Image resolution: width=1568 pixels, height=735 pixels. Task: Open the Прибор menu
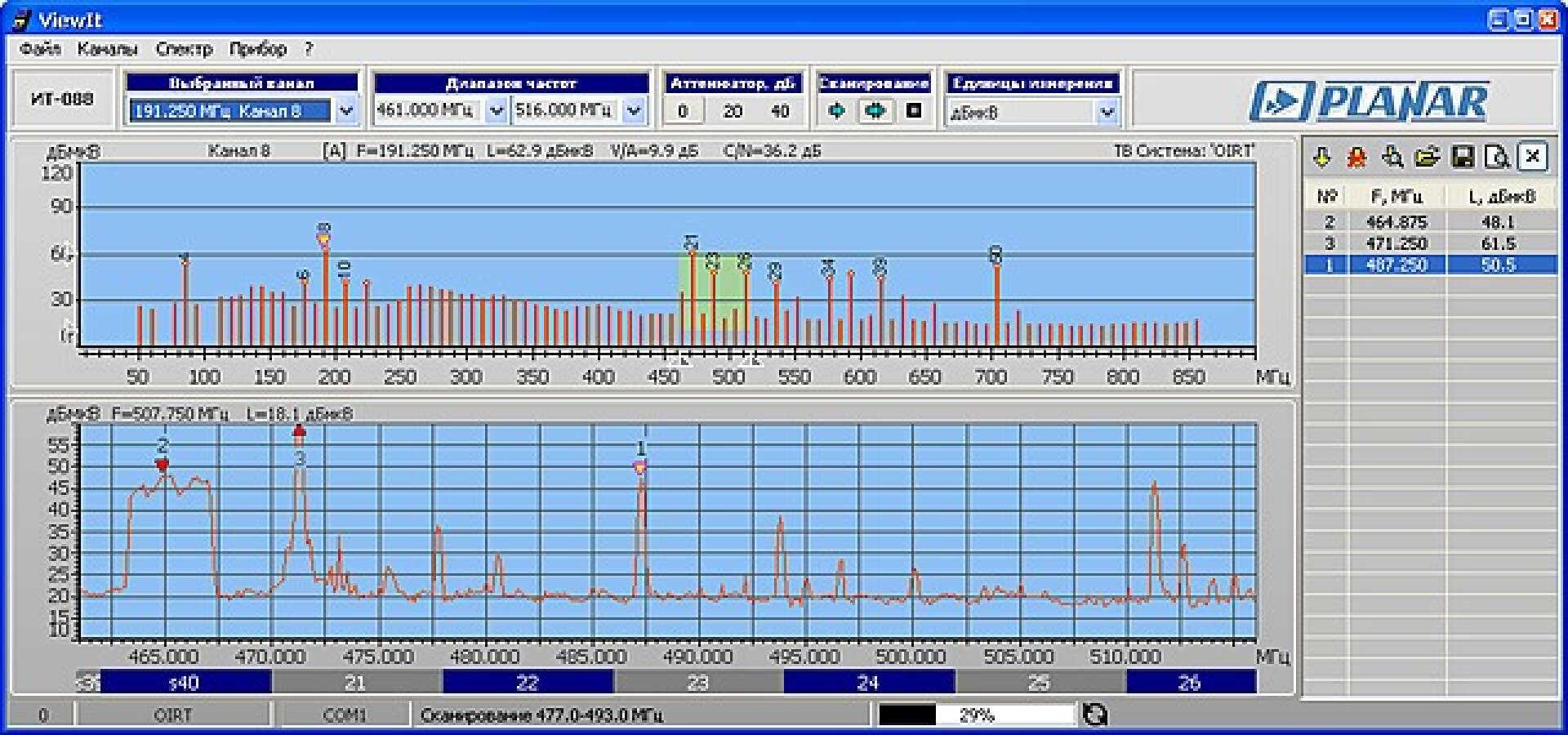(x=258, y=49)
